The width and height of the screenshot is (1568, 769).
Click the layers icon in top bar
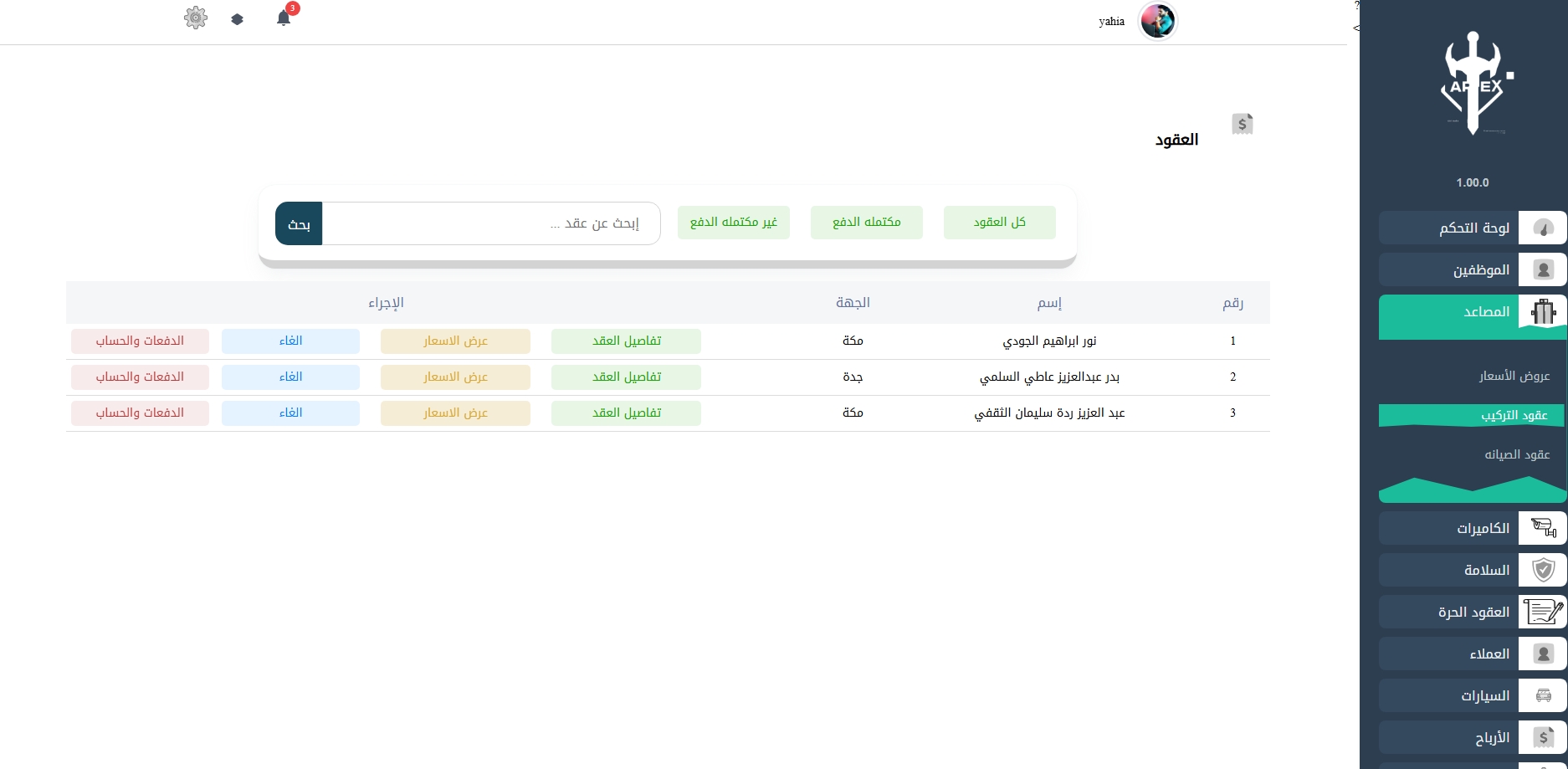pyautogui.click(x=237, y=18)
